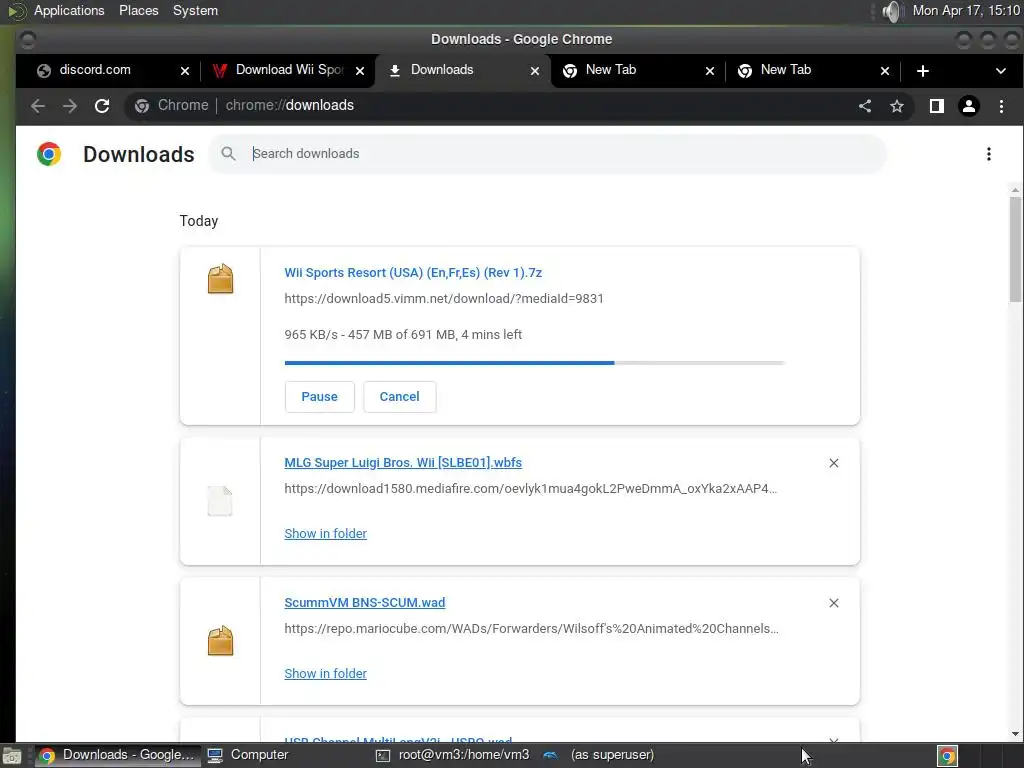Open the MLG Super Luigi Bros wbfs link
The width and height of the screenshot is (1024, 768).
403,462
